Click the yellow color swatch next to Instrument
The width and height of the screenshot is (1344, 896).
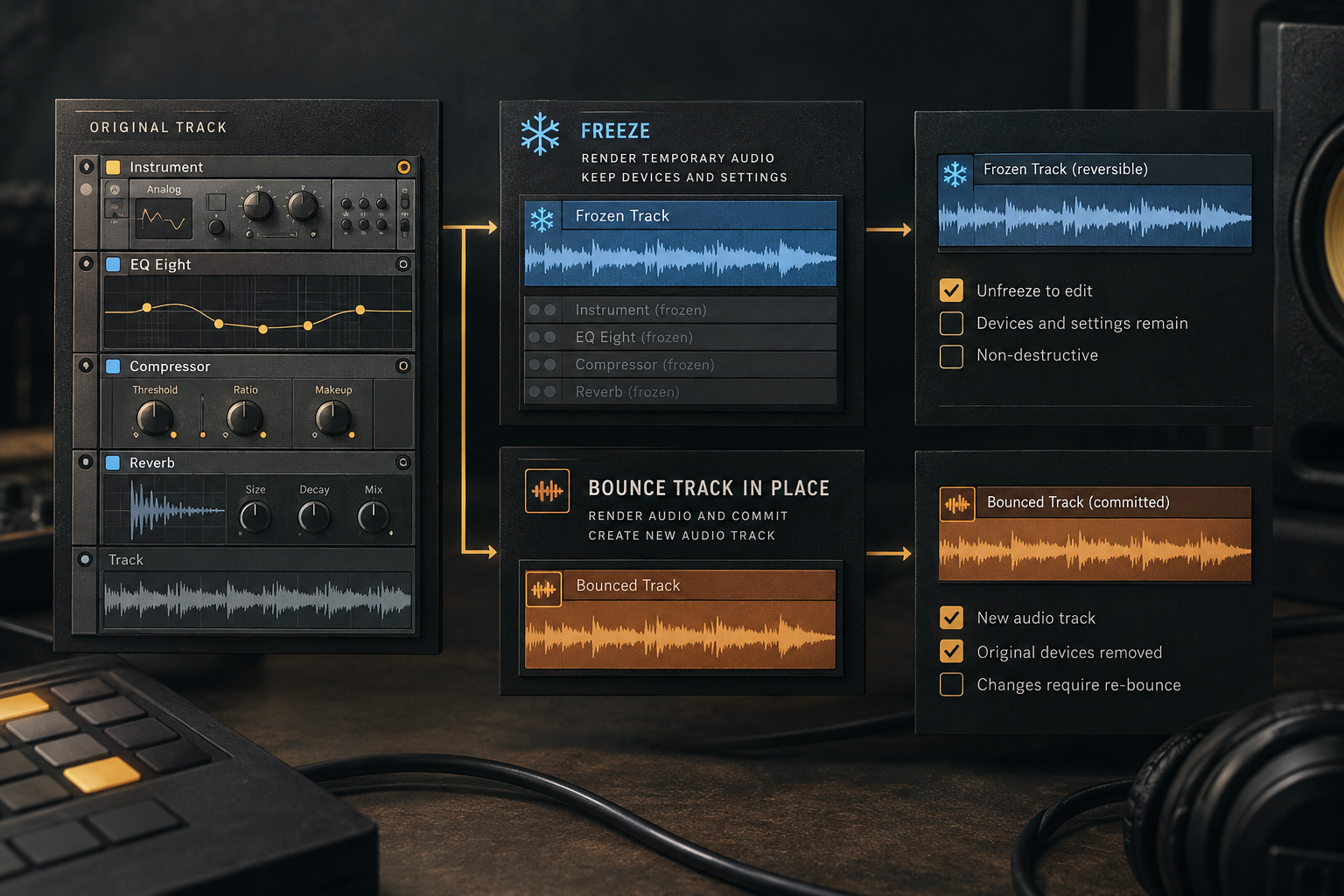click(x=113, y=167)
